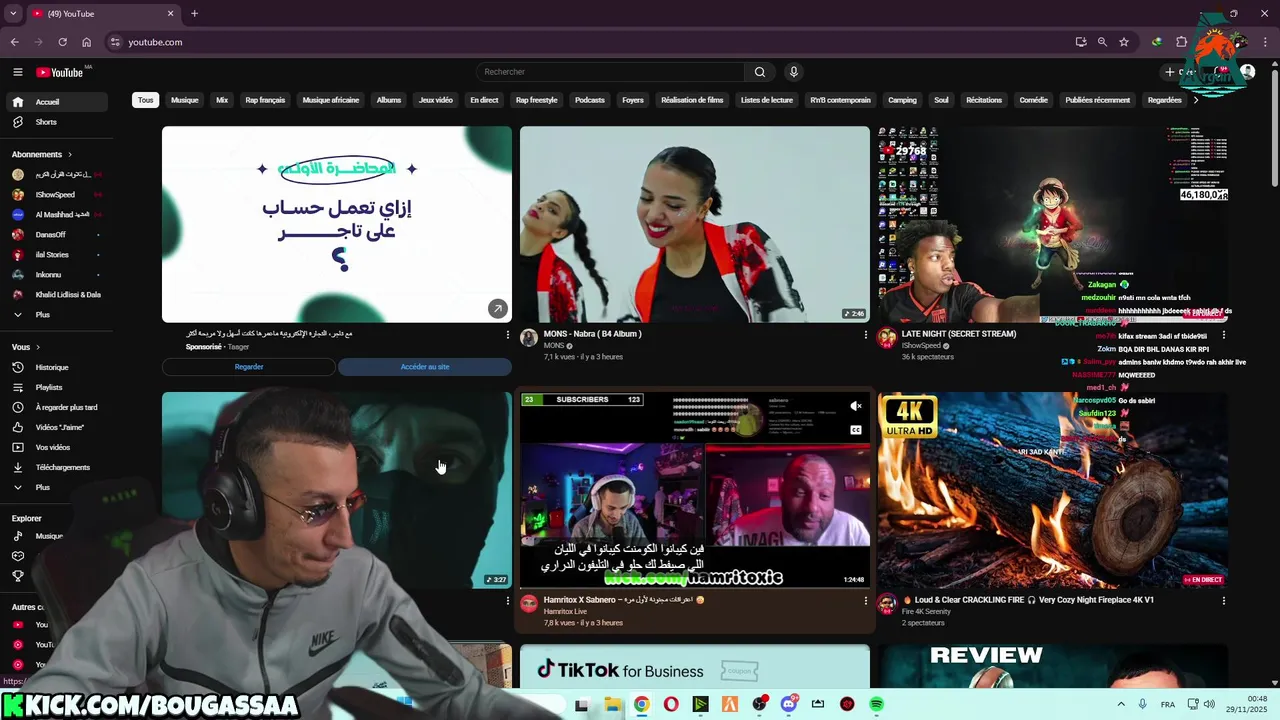Open a new browser tab
This screenshot has width=1280, height=720.
(x=194, y=13)
